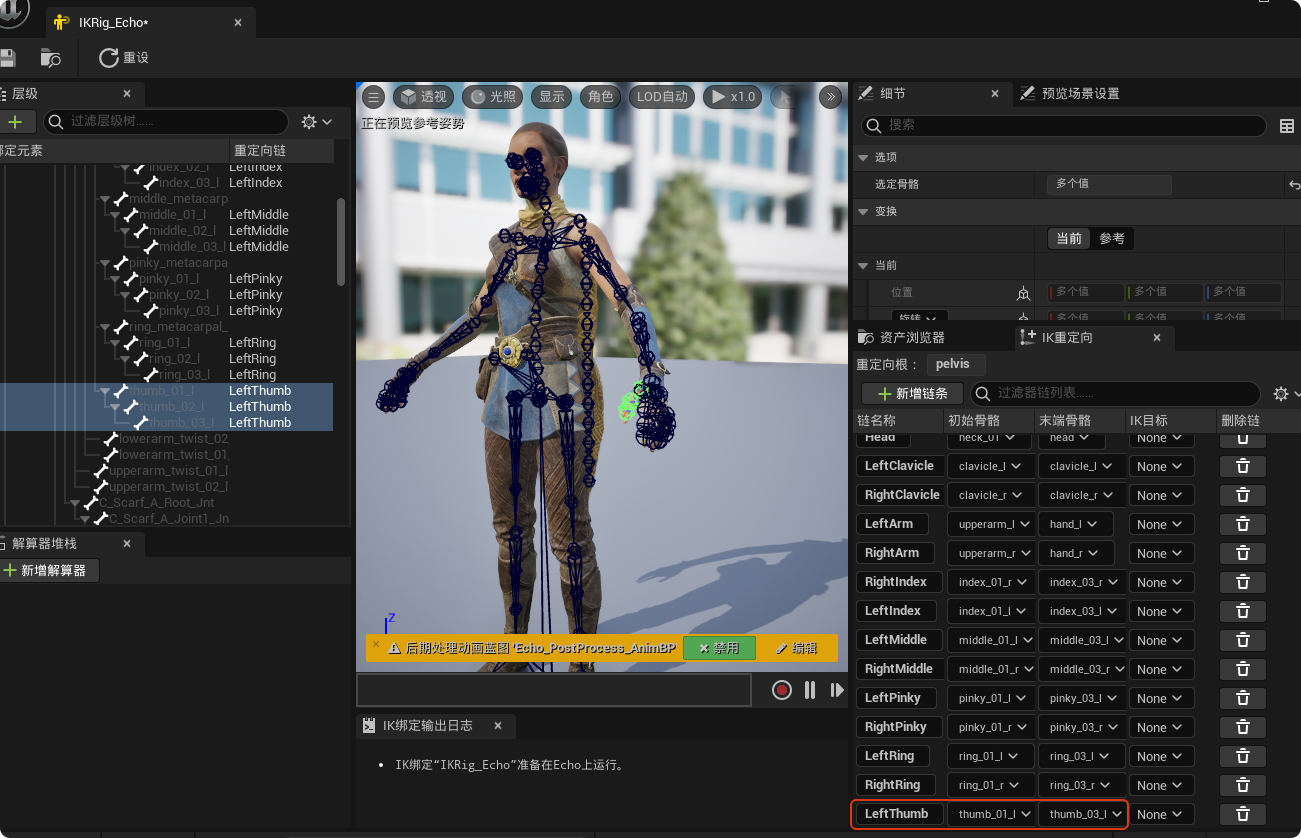Image resolution: width=1301 pixels, height=838 pixels.
Task: Collapse the middle_metacarpal tree node
Action: point(106,199)
